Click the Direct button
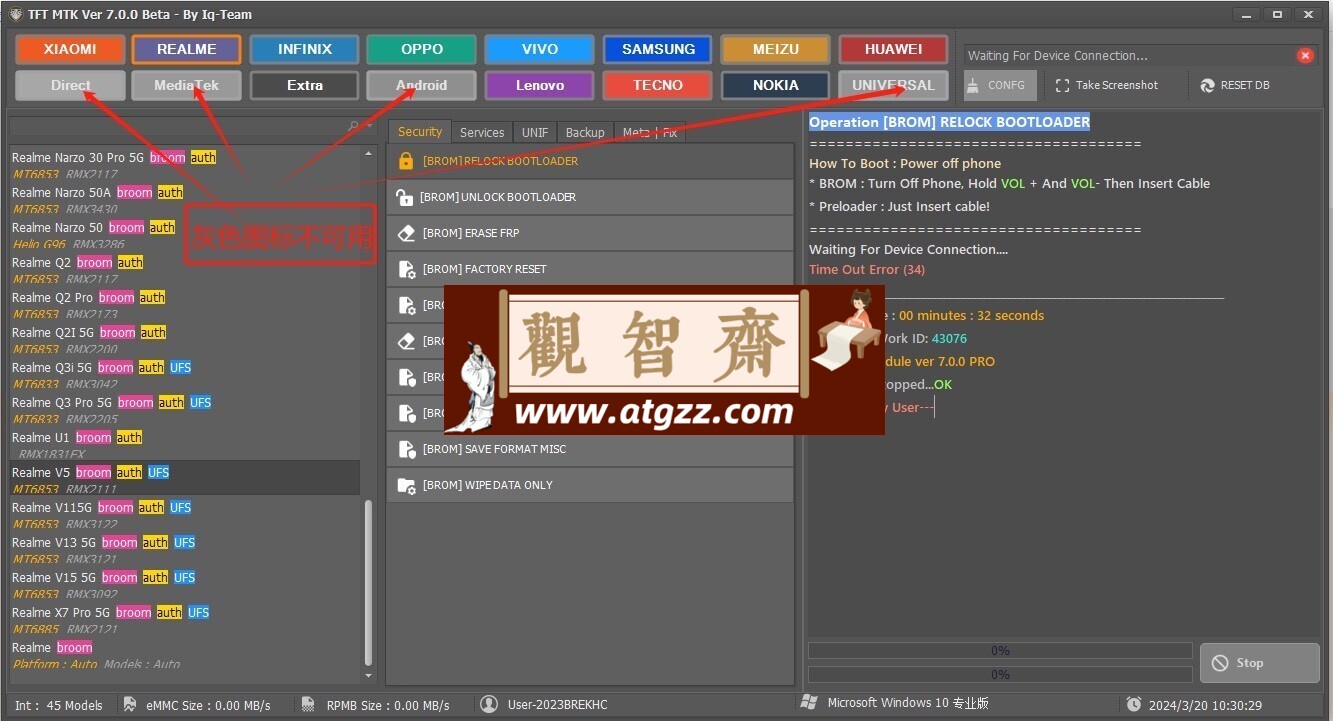This screenshot has width=1333, height=721. pos(70,85)
